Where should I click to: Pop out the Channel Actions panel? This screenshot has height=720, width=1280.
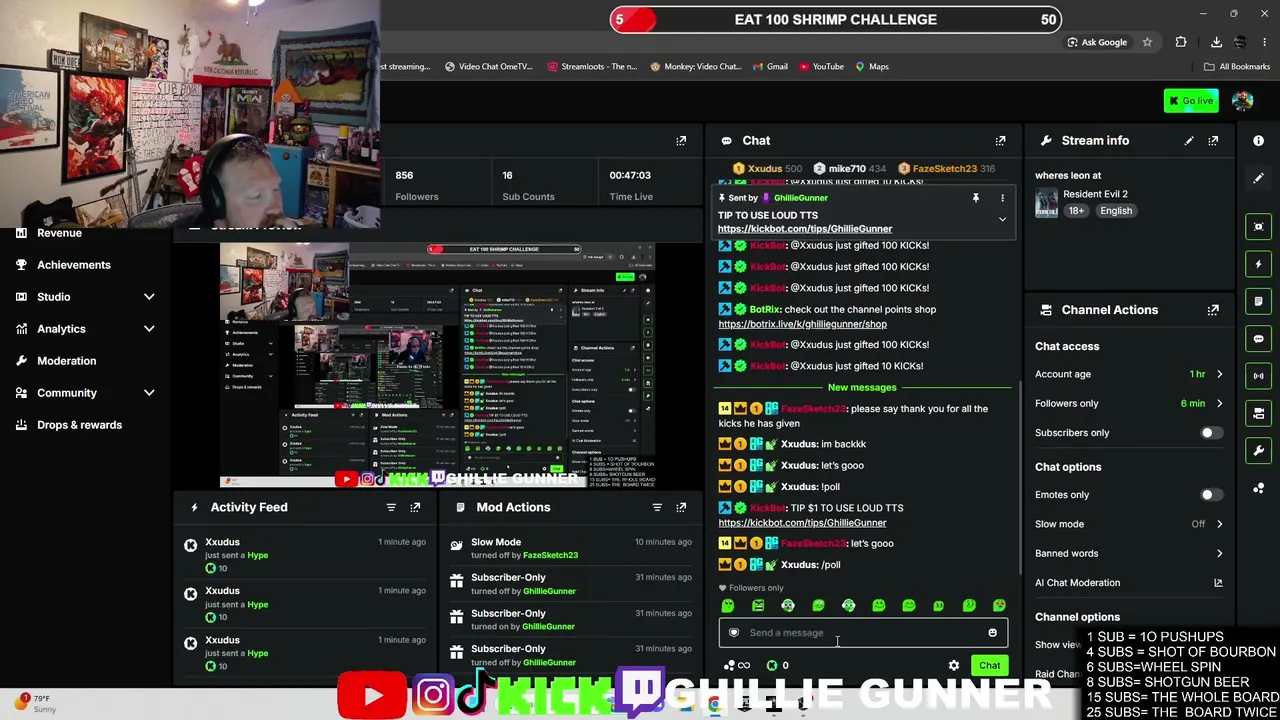(1213, 310)
